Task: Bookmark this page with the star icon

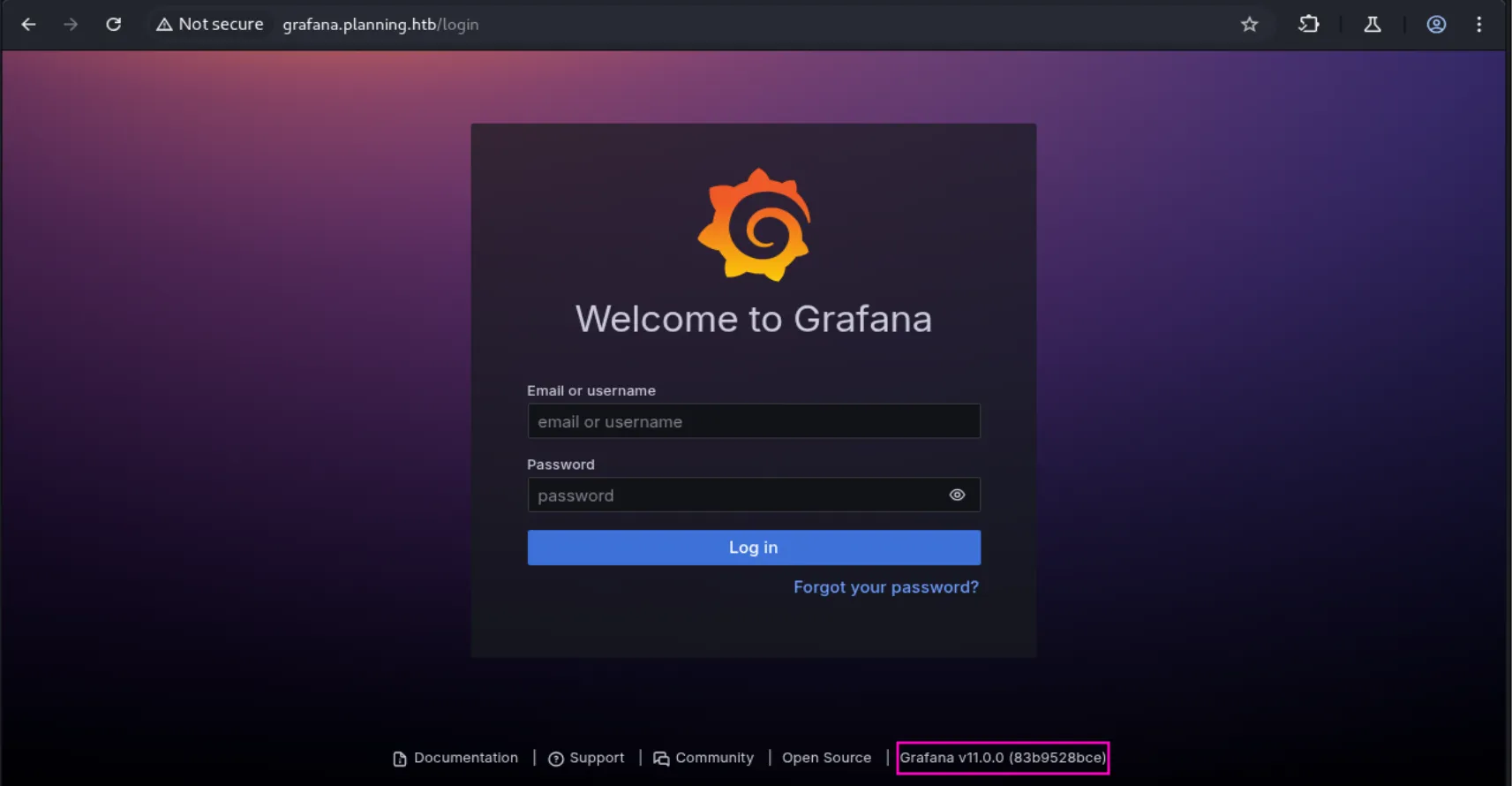Action: (x=1249, y=25)
